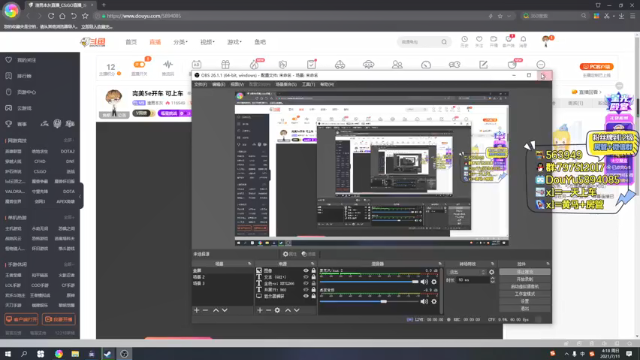Move source down in OBS sources list
The height and width of the screenshot is (360, 640).
pyautogui.click(x=297, y=310)
